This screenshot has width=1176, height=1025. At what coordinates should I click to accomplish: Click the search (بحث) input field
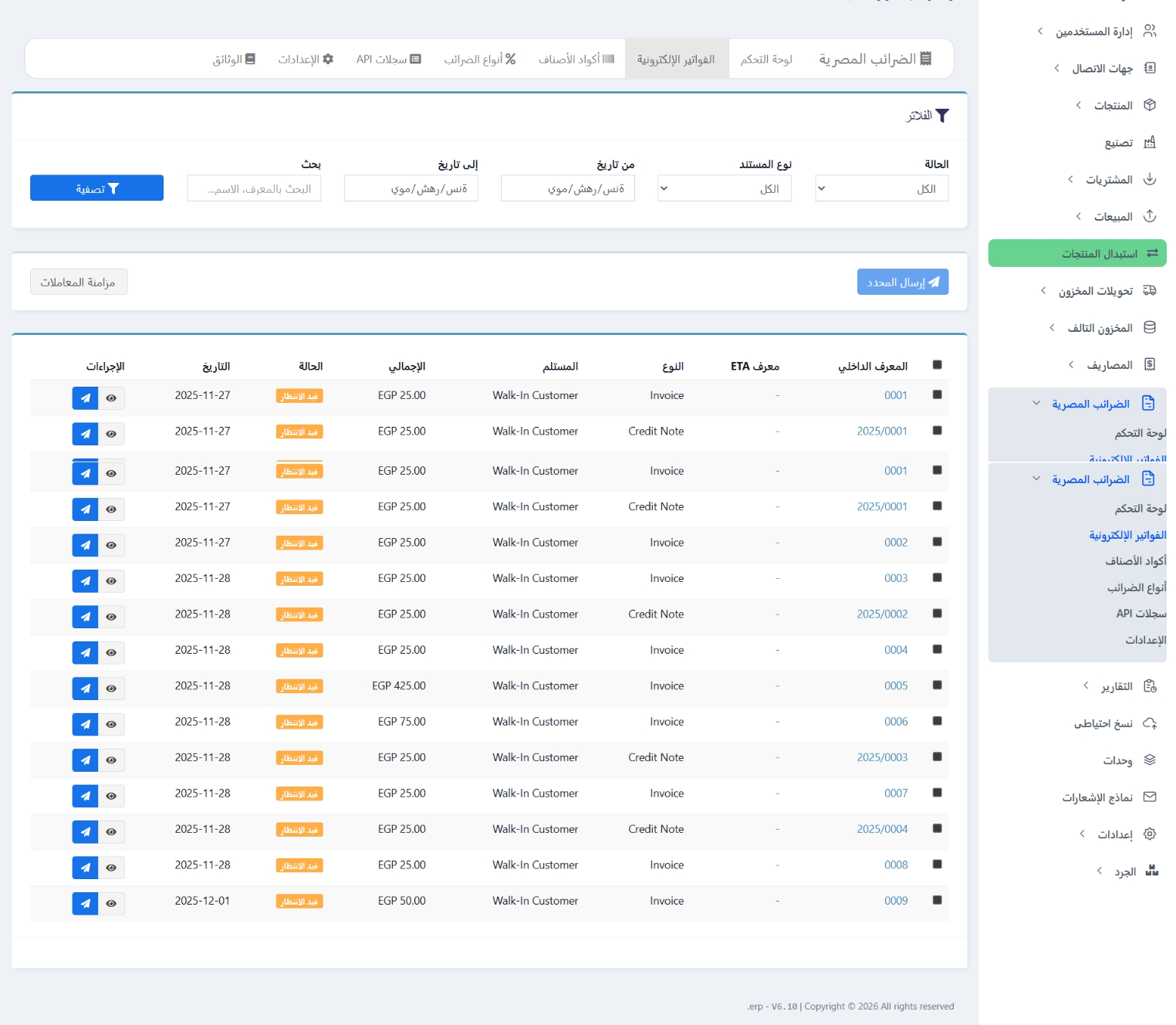(x=254, y=188)
